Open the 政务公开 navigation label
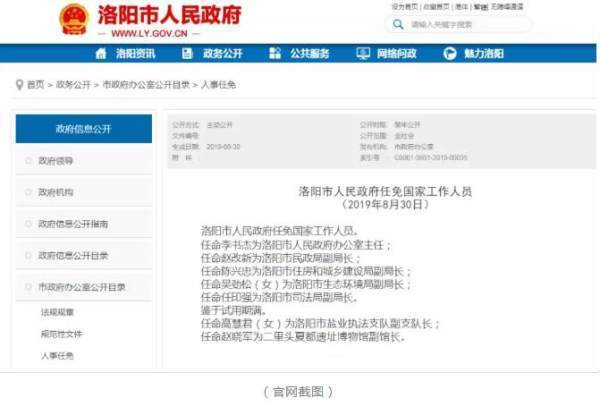 coord(223,54)
